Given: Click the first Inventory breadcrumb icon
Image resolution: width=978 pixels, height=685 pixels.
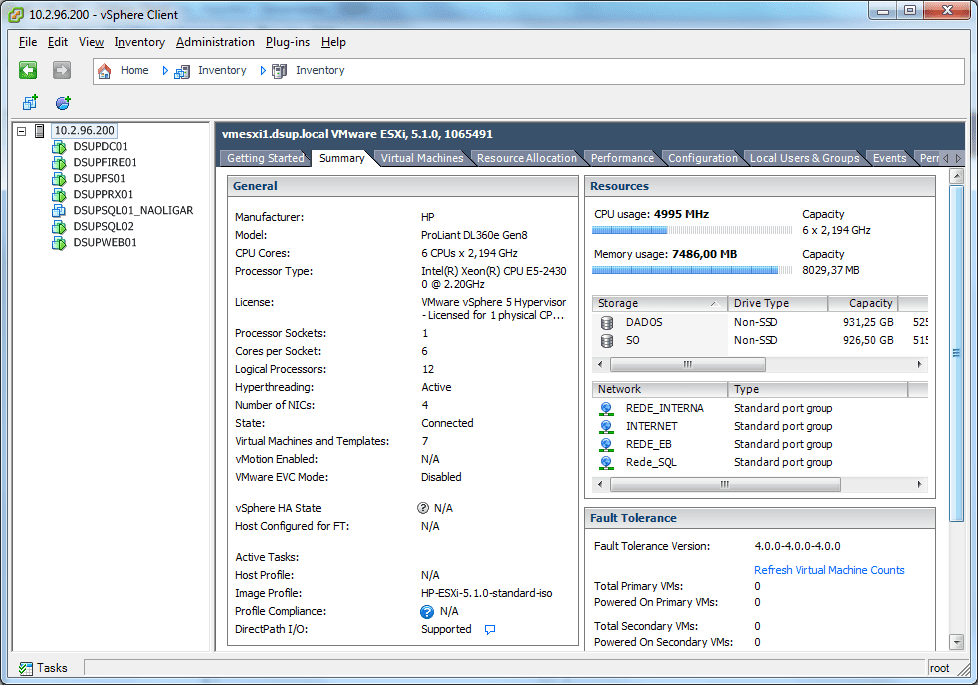Looking at the screenshot, I should 182,71.
